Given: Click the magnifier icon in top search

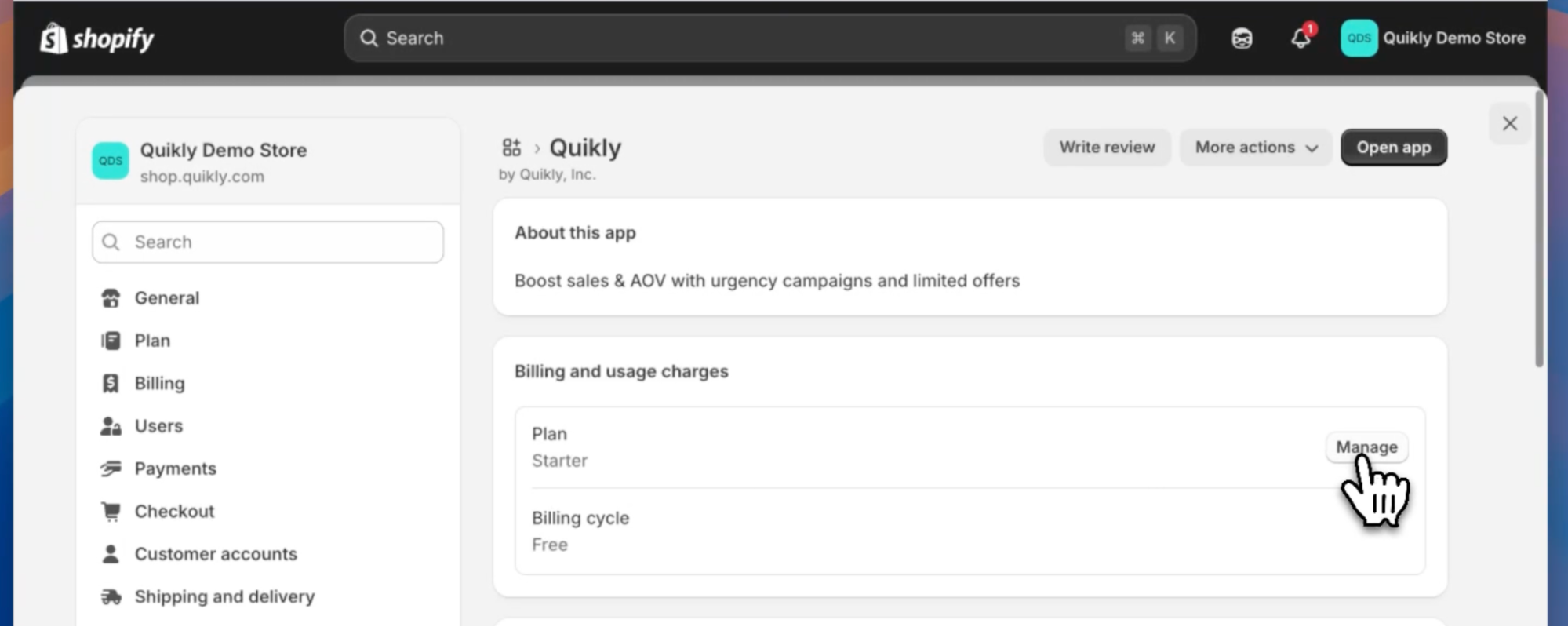Looking at the screenshot, I should 369,38.
